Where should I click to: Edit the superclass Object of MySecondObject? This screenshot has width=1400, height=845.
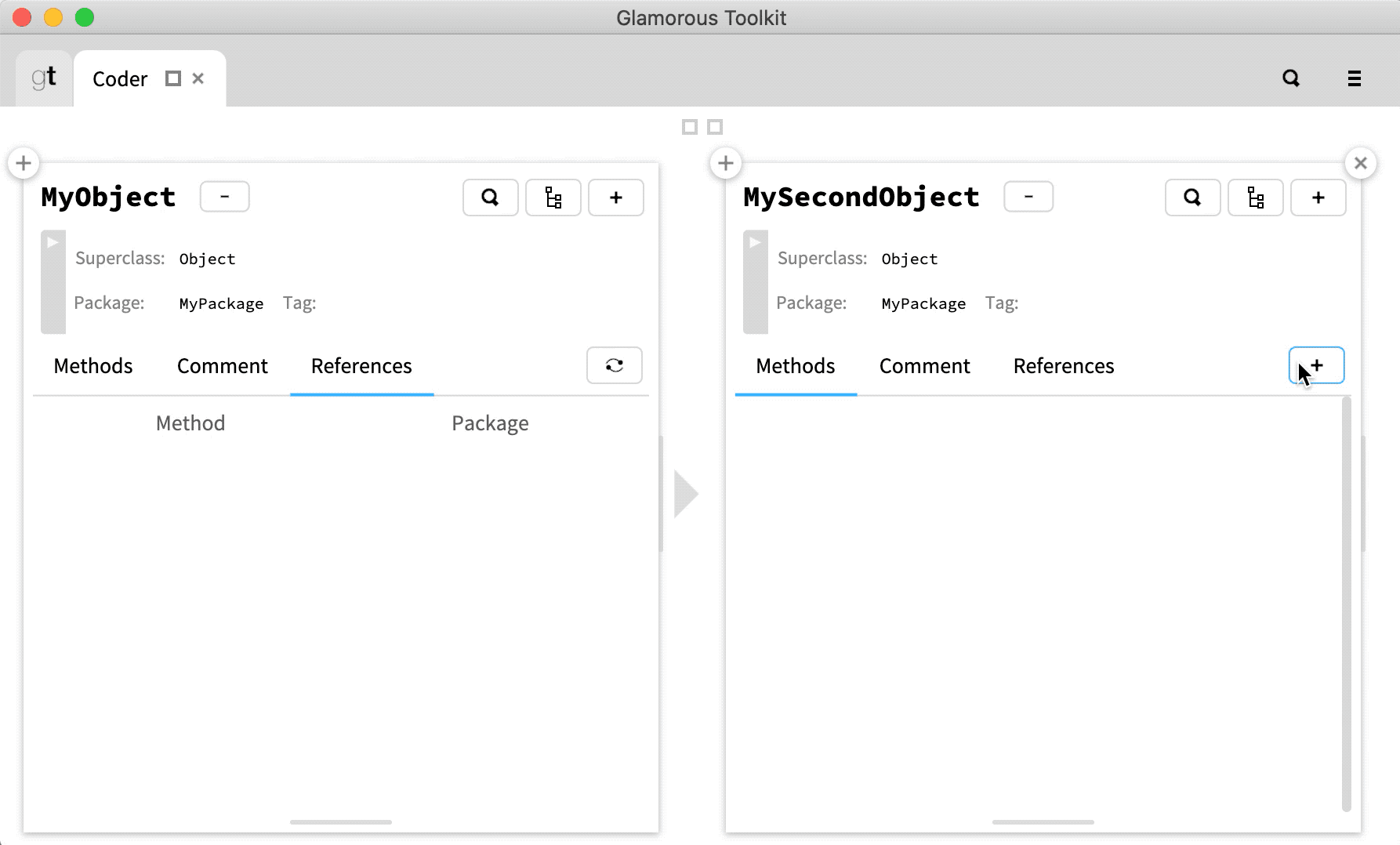(910, 259)
